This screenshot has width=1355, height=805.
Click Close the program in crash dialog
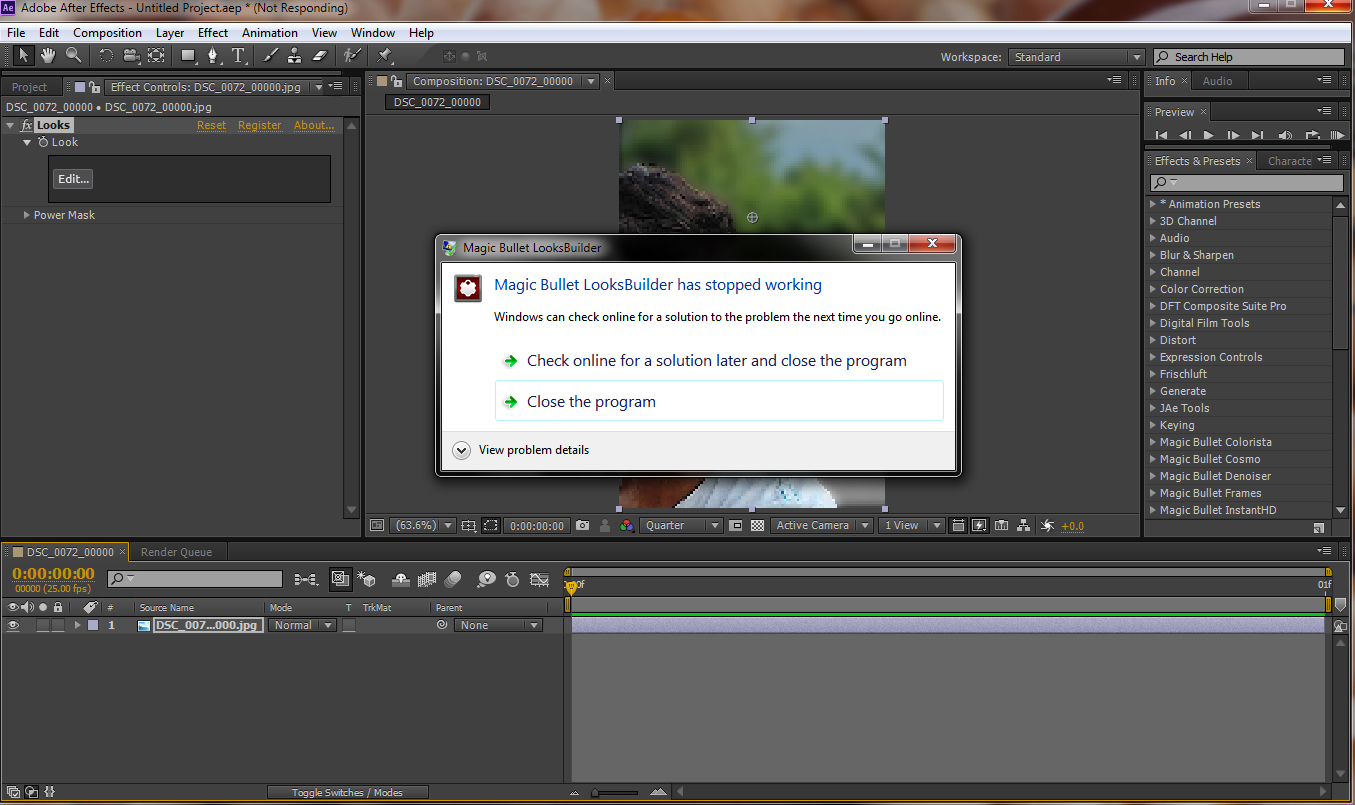point(719,401)
